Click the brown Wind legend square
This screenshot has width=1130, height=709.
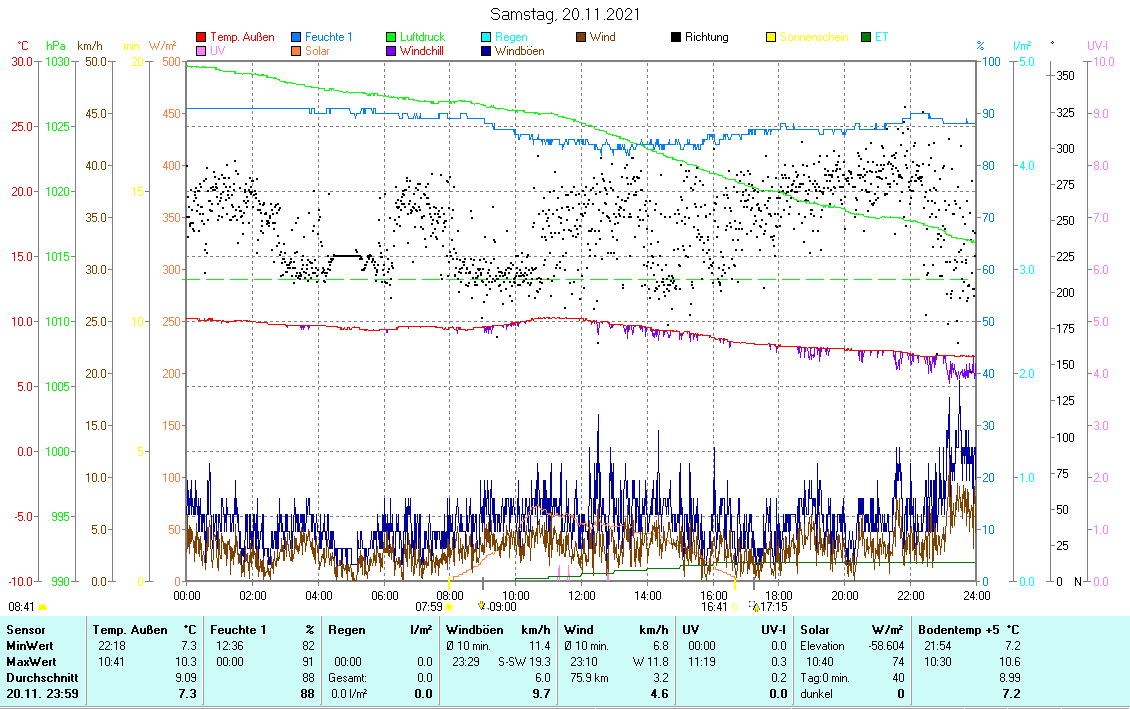point(581,38)
